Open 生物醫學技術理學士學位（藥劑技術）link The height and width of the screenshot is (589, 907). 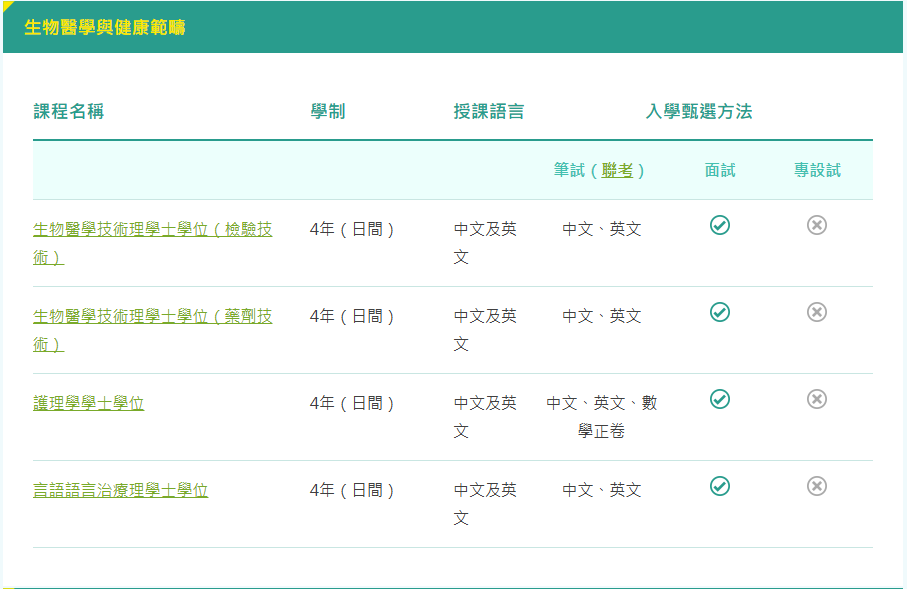152,317
